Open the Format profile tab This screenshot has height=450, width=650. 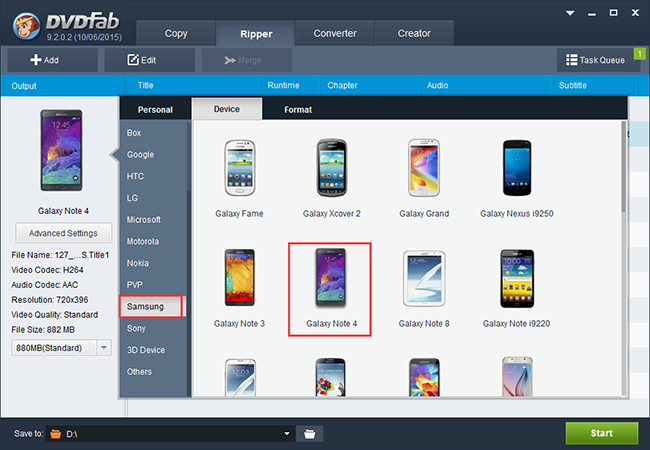click(298, 109)
